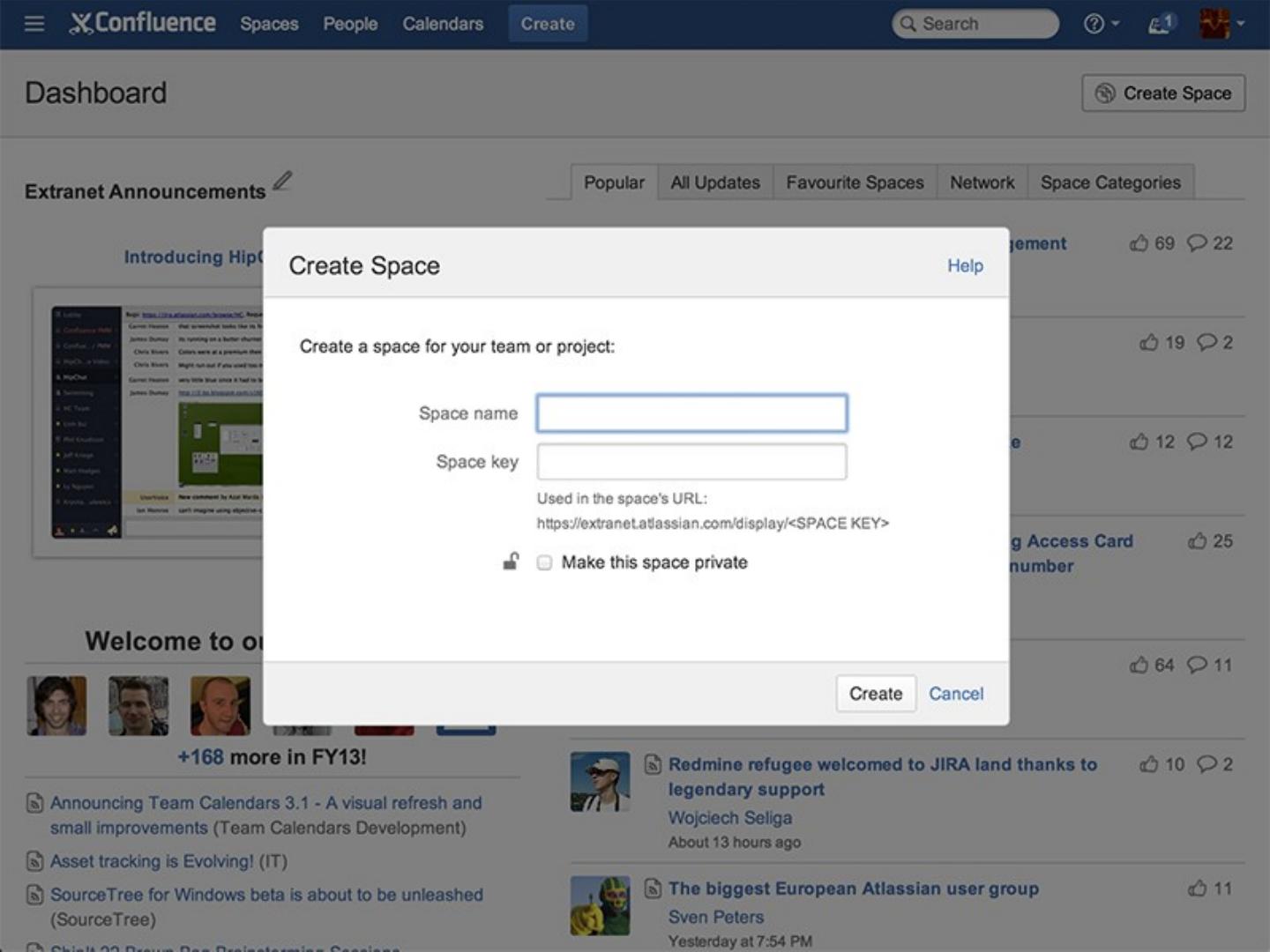Screen dimensions: 1270x952
Task: Open the People menu
Action: pyautogui.click(x=350, y=25)
